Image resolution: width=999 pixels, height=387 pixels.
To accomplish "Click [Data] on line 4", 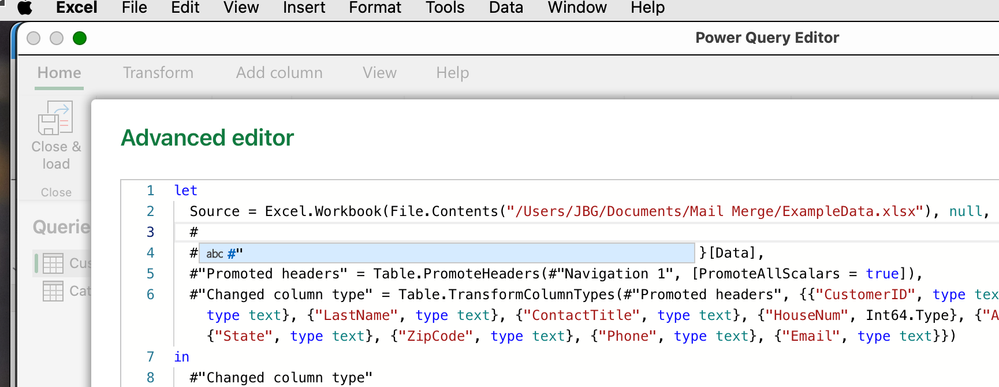I will click(732, 254).
